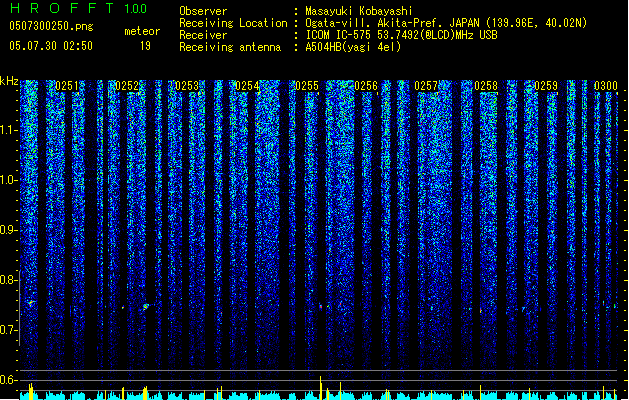Click the date stamp 05.07.30 02:50

tap(51, 46)
